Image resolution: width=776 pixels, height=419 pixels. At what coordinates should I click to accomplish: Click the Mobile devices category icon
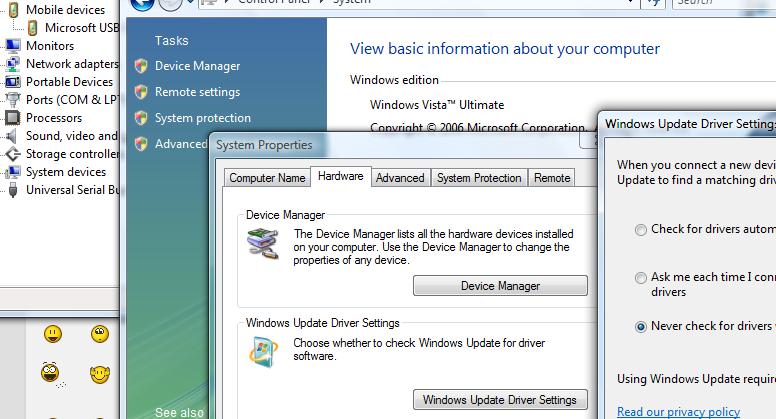pyautogui.click(x=13, y=10)
